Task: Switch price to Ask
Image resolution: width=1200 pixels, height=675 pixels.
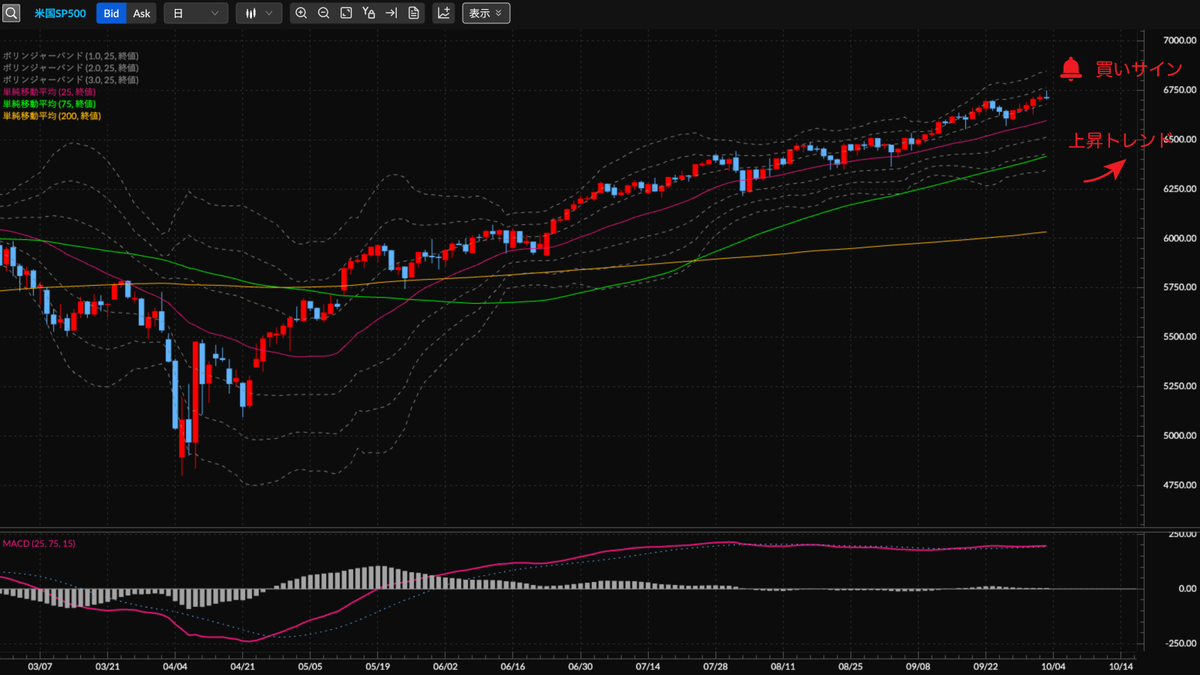Action: (142, 13)
